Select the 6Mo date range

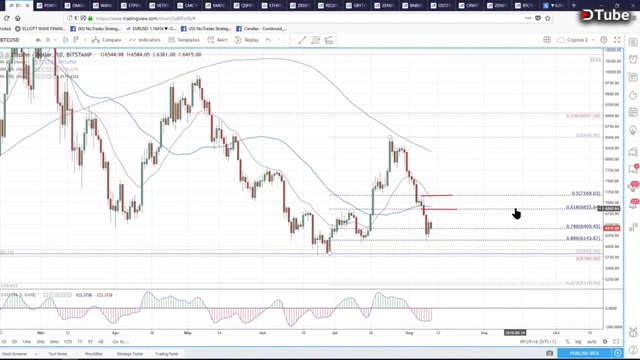54,342
